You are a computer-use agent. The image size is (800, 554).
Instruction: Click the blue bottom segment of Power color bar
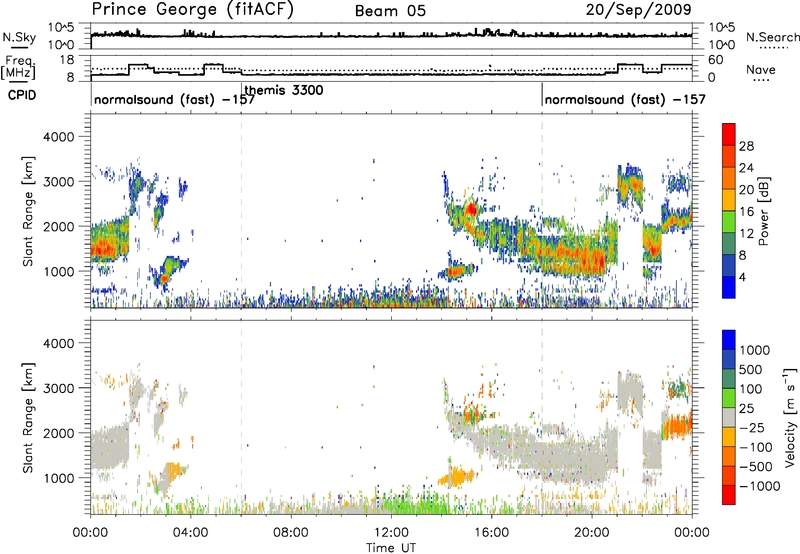point(729,287)
